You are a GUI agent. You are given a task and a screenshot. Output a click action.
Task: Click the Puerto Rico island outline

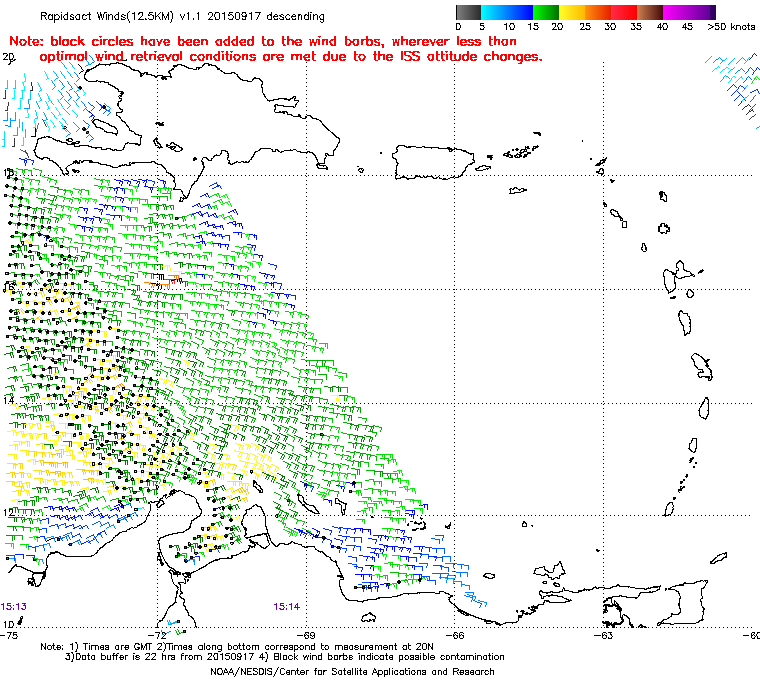coord(432,162)
